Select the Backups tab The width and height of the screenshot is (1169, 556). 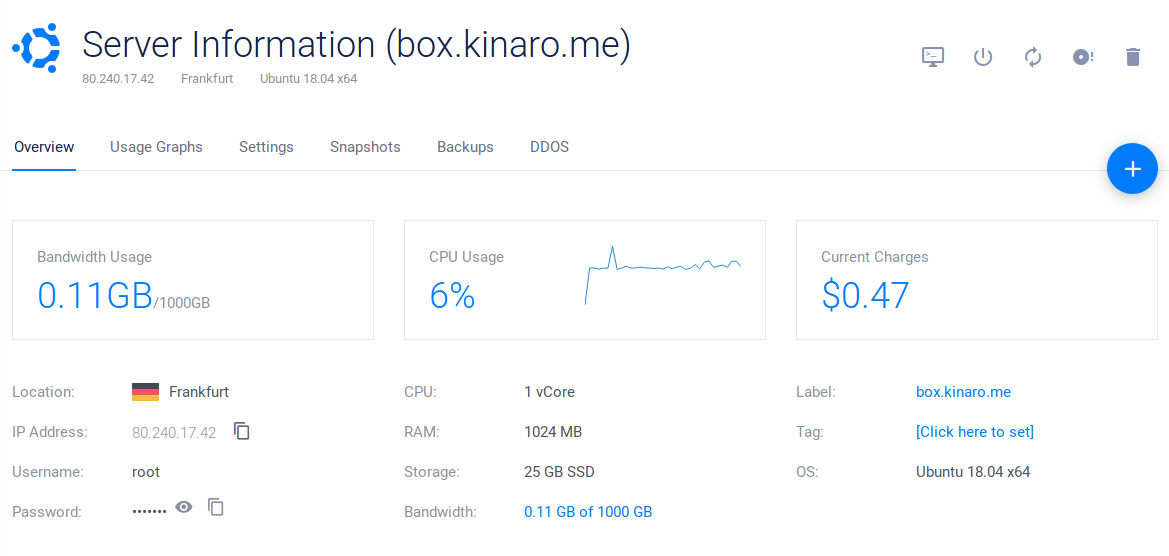point(465,147)
